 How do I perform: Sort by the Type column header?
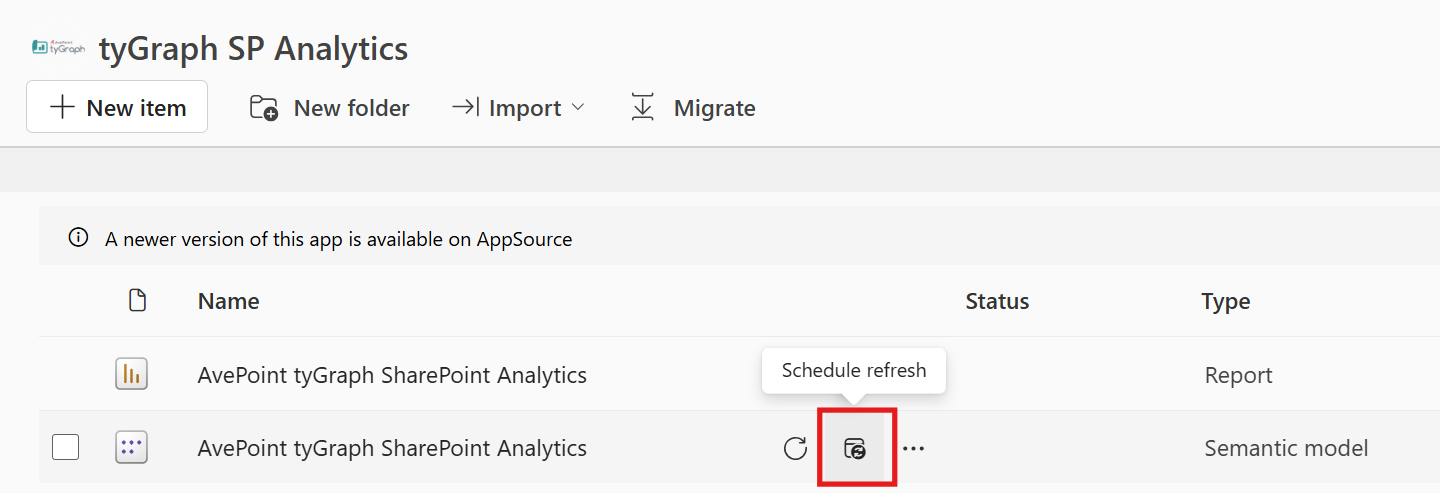coord(1225,301)
